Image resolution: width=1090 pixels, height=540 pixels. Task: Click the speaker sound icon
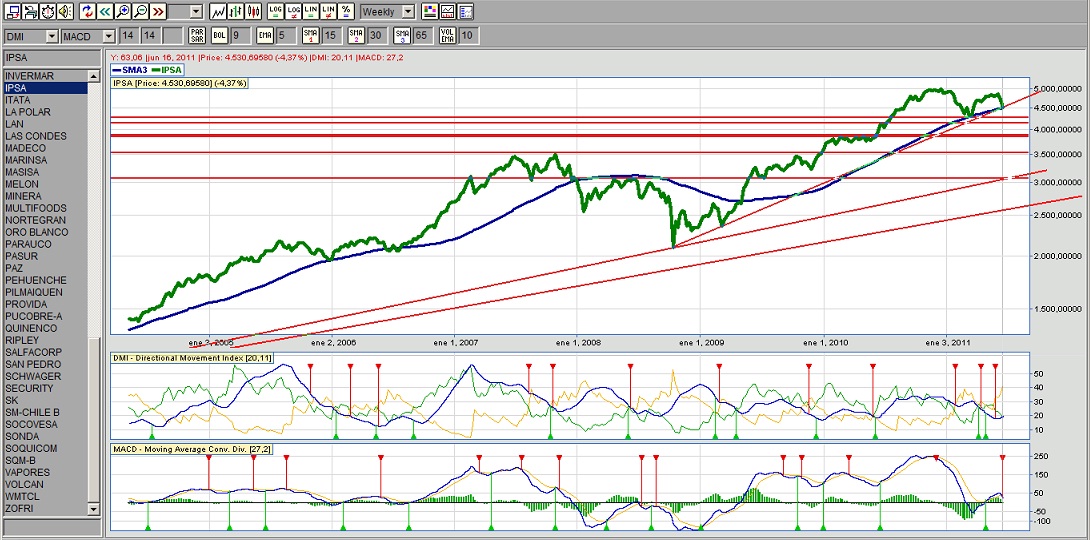tap(64, 12)
